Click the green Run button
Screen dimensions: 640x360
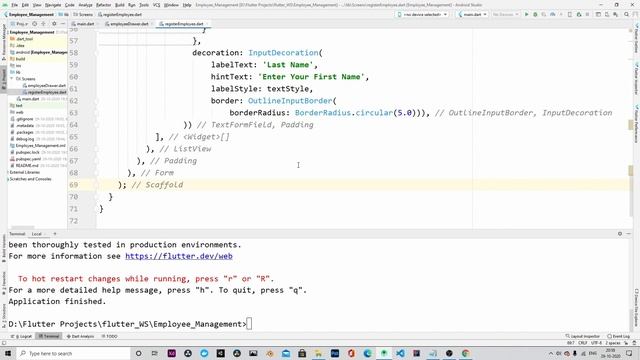[527, 14]
